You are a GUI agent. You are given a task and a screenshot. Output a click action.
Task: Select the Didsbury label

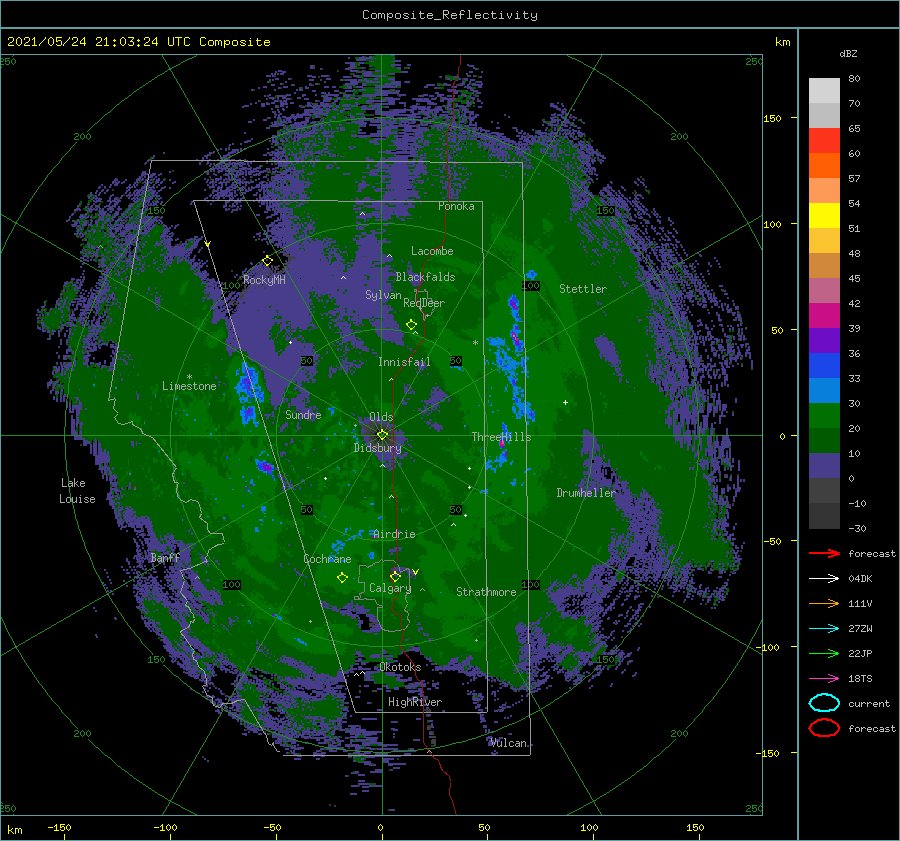(377, 448)
